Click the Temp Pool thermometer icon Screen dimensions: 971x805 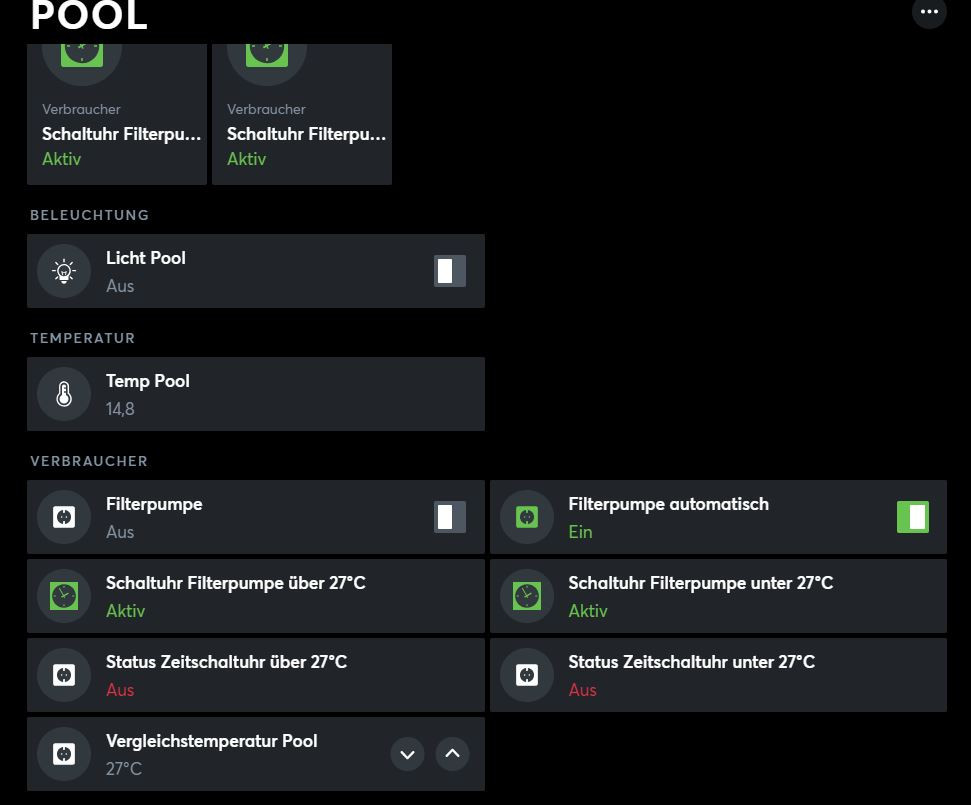64,394
